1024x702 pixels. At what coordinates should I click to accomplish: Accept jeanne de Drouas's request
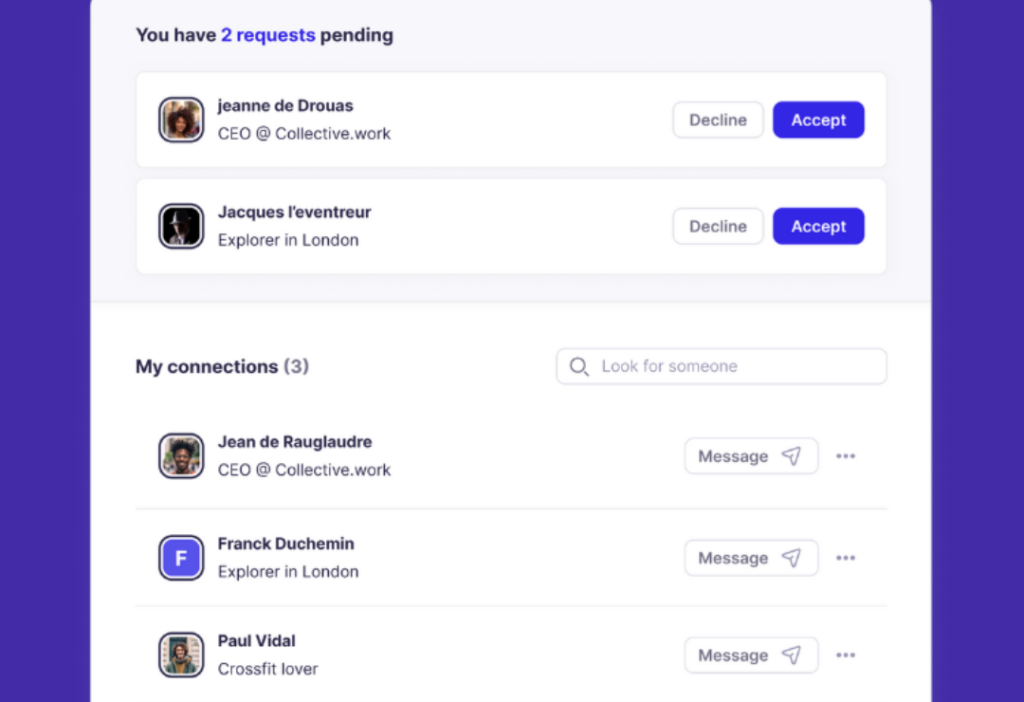click(x=818, y=120)
